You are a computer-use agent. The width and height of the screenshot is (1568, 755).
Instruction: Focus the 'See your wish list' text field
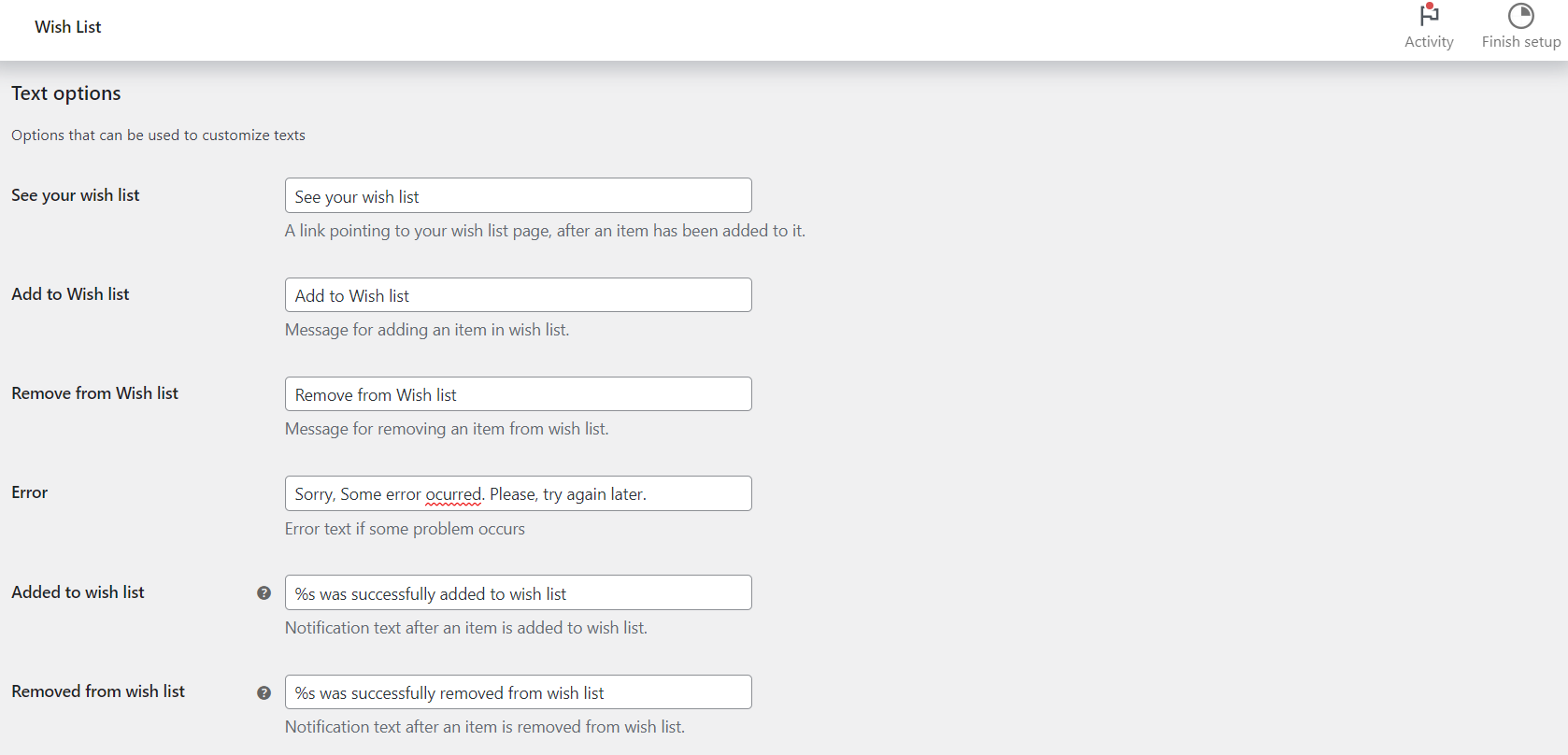[518, 196]
